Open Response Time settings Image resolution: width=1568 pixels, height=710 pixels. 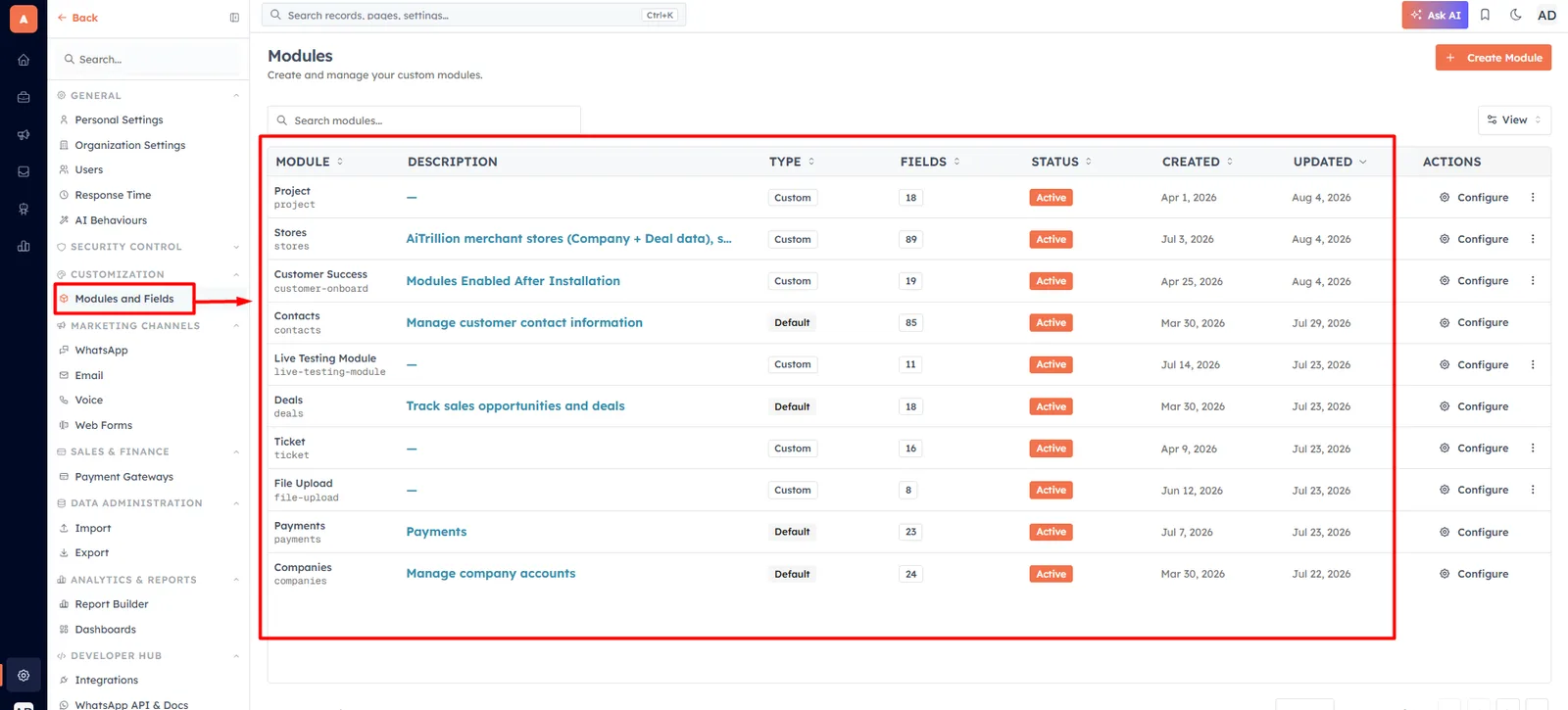click(113, 195)
